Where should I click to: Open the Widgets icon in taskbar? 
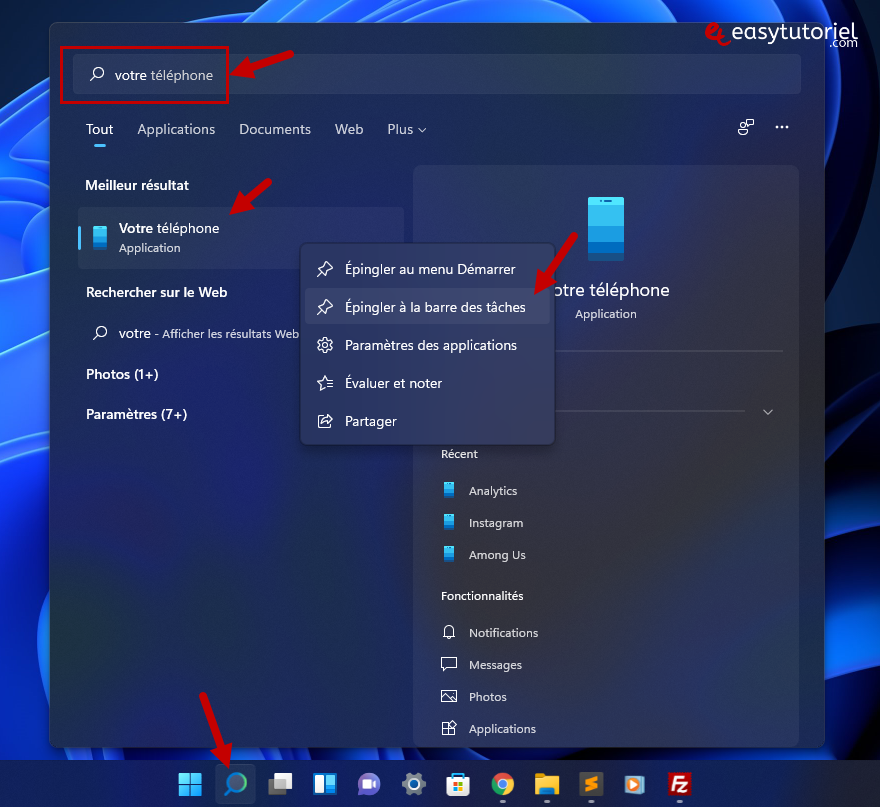[x=324, y=784]
